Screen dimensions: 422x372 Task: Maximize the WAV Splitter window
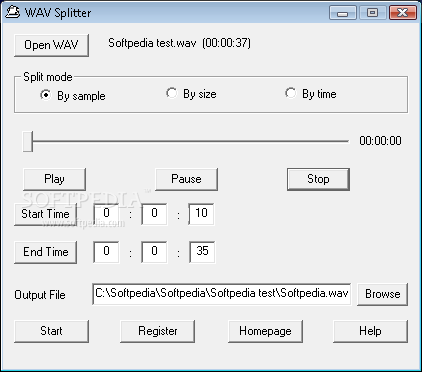tap(372, 13)
